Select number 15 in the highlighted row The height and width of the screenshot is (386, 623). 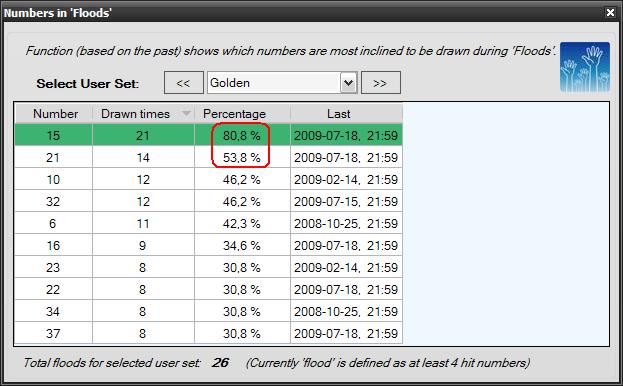click(x=53, y=135)
